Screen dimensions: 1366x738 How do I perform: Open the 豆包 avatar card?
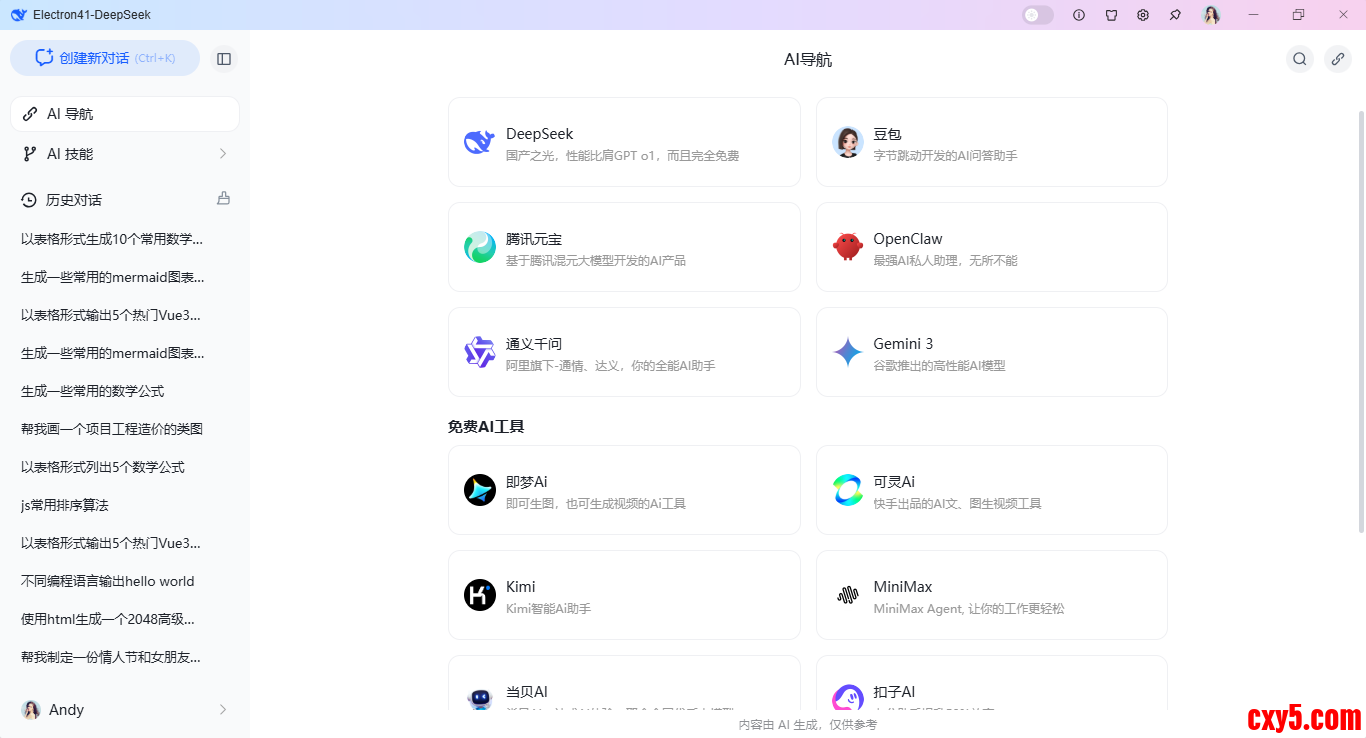(992, 142)
